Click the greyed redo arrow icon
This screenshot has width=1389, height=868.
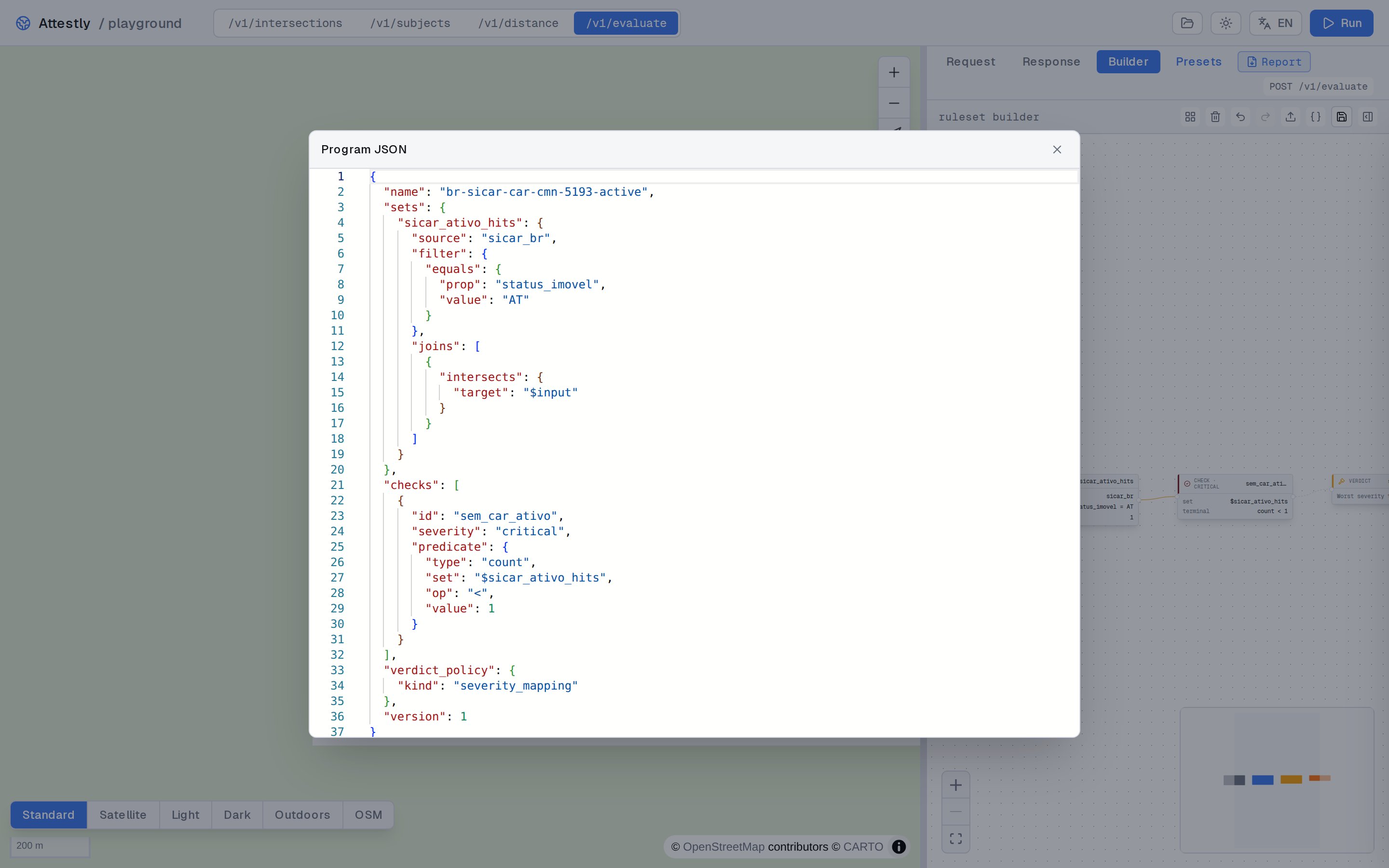(x=1265, y=117)
